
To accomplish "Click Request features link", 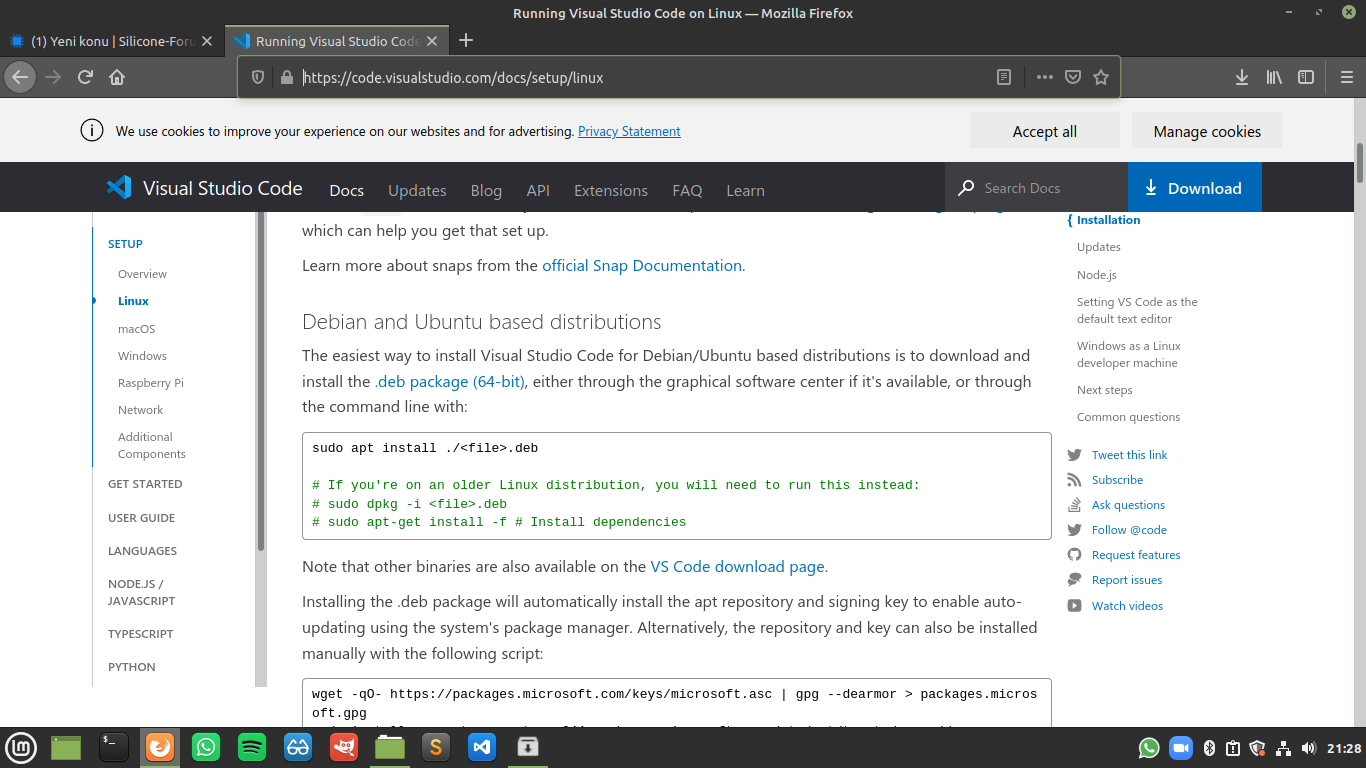I will point(1136,555).
